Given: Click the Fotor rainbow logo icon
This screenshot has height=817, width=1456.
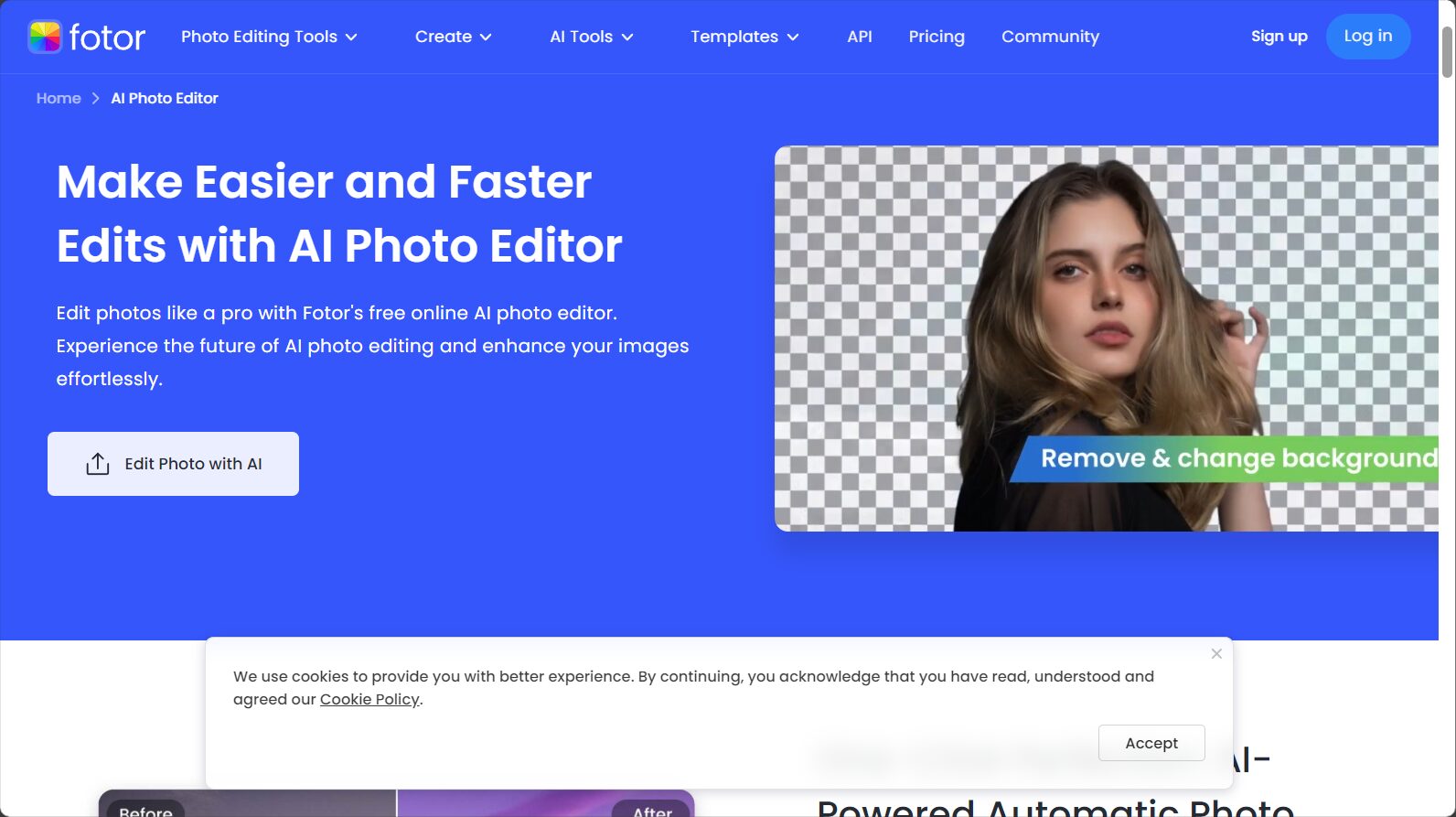Looking at the screenshot, I should pos(44,37).
